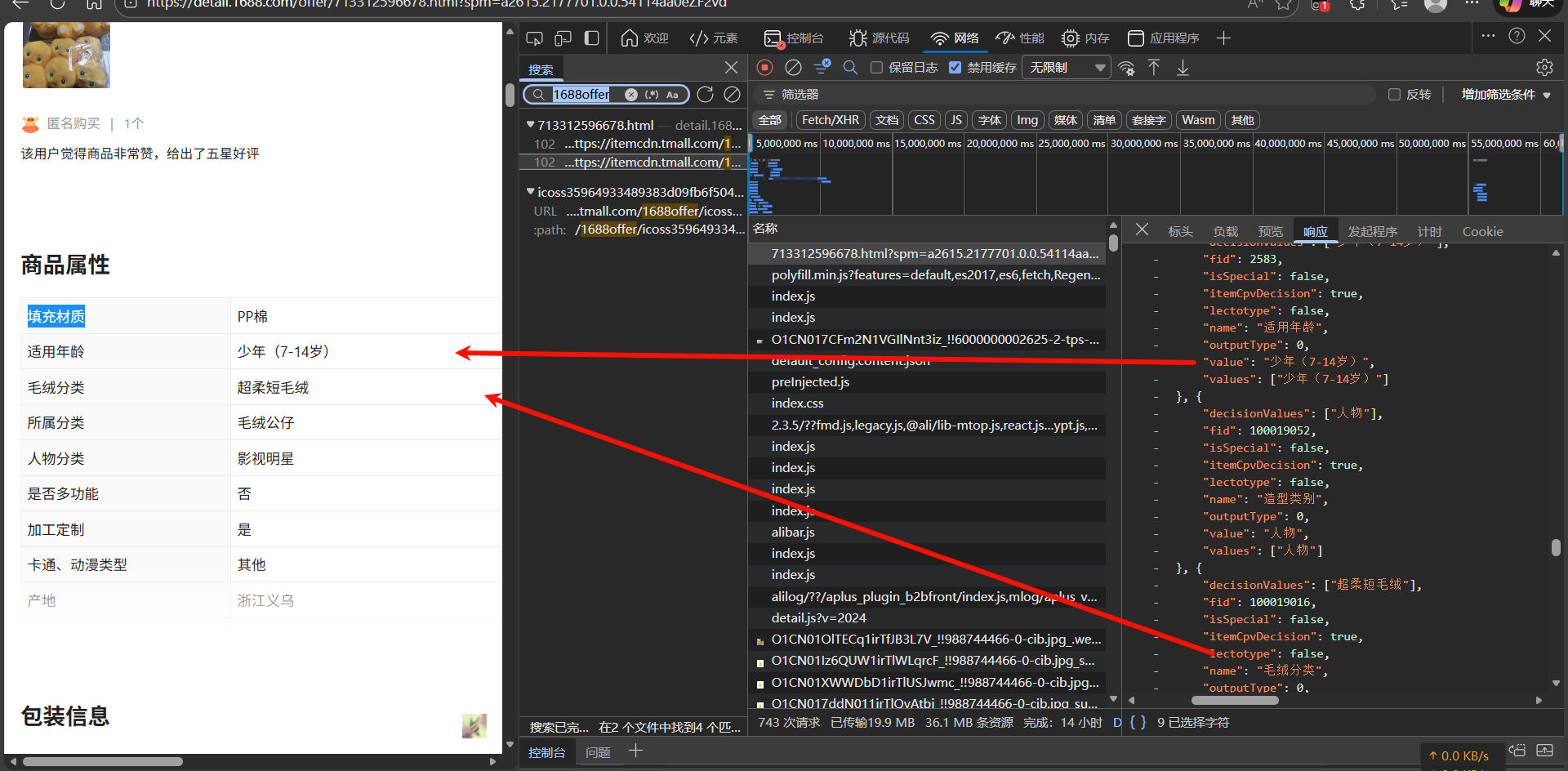This screenshot has width=1568, height=771.
Task: Open network panel settings gear
Action: [1544, 68]
